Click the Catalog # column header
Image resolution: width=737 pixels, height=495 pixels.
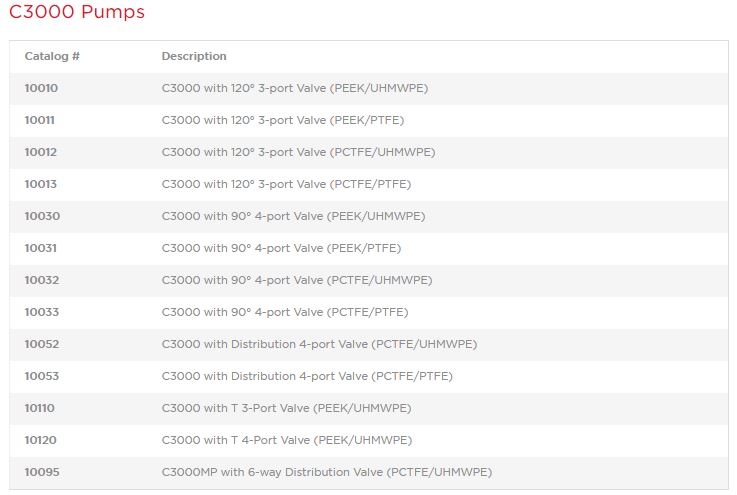(52, 56)
